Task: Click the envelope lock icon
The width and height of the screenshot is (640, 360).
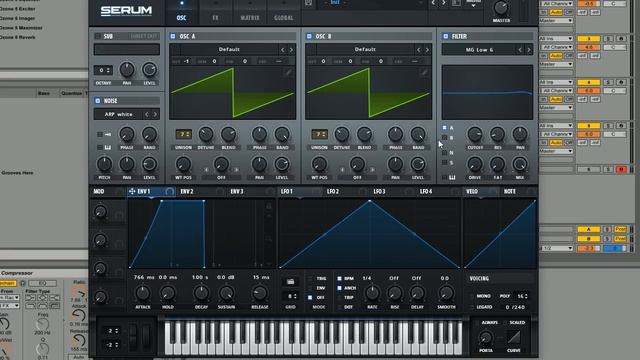Action: pos(269,206)
